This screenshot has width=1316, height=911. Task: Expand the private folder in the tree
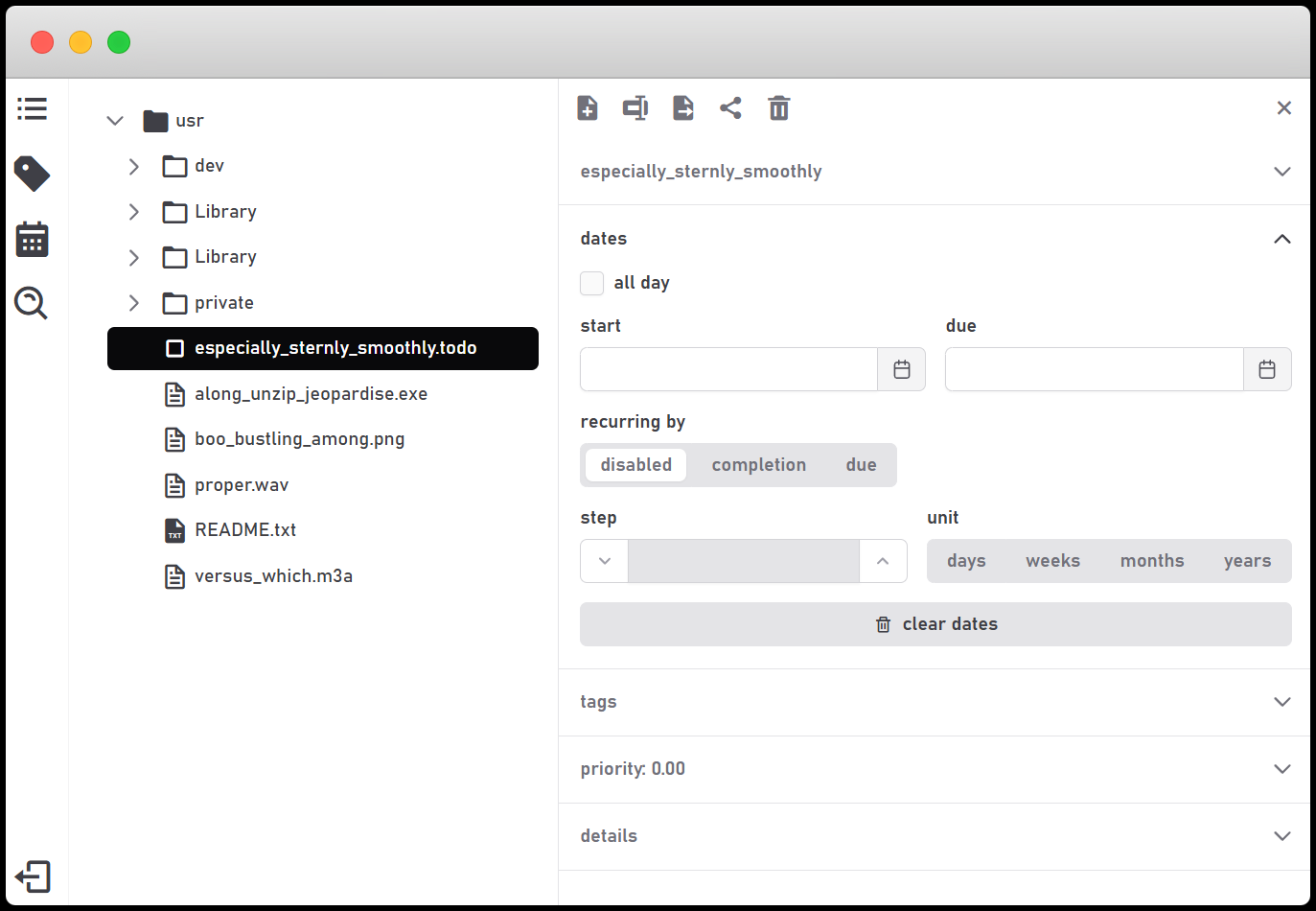133,302
